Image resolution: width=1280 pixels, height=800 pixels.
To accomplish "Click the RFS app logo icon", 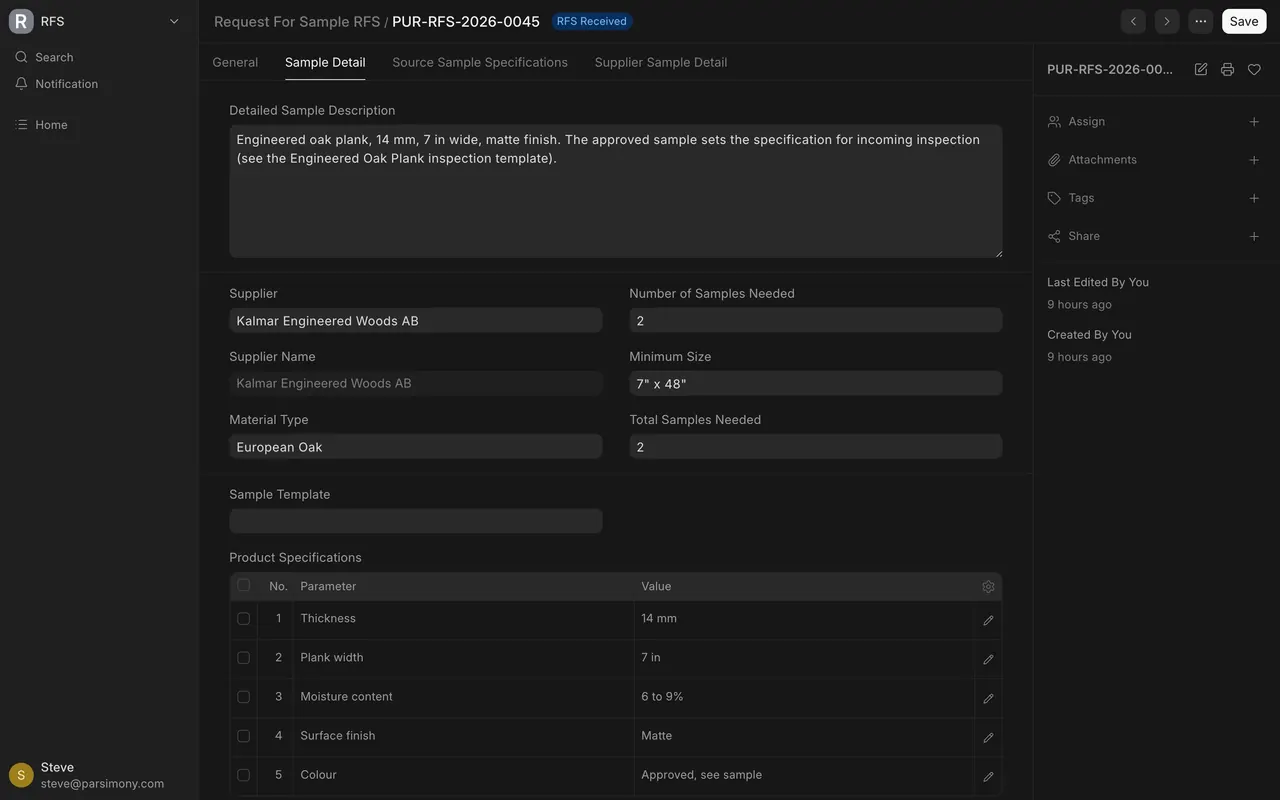I will pos(21,21).
